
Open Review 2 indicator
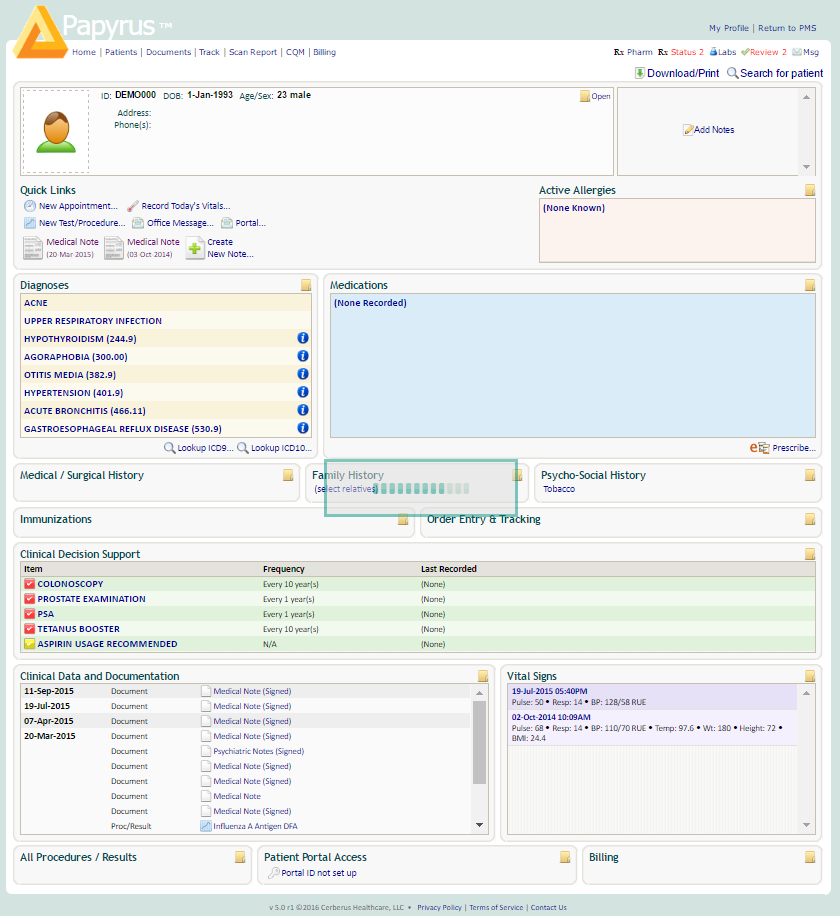[x=764, y=52]
